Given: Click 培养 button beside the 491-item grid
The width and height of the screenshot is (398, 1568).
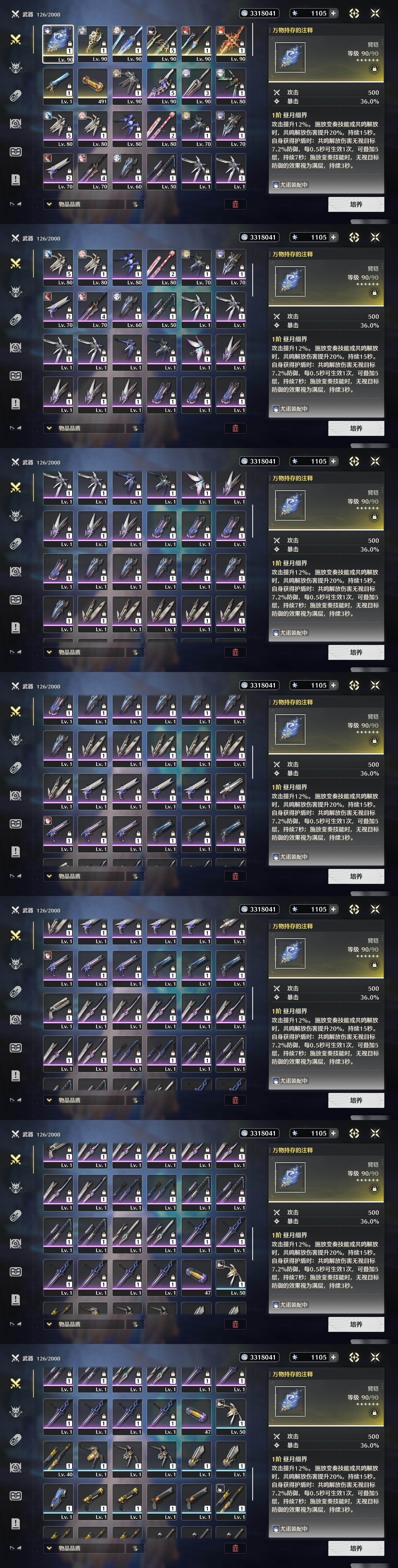Looking at the screenshot, I should pyautogui.click(x=356, y=204).
